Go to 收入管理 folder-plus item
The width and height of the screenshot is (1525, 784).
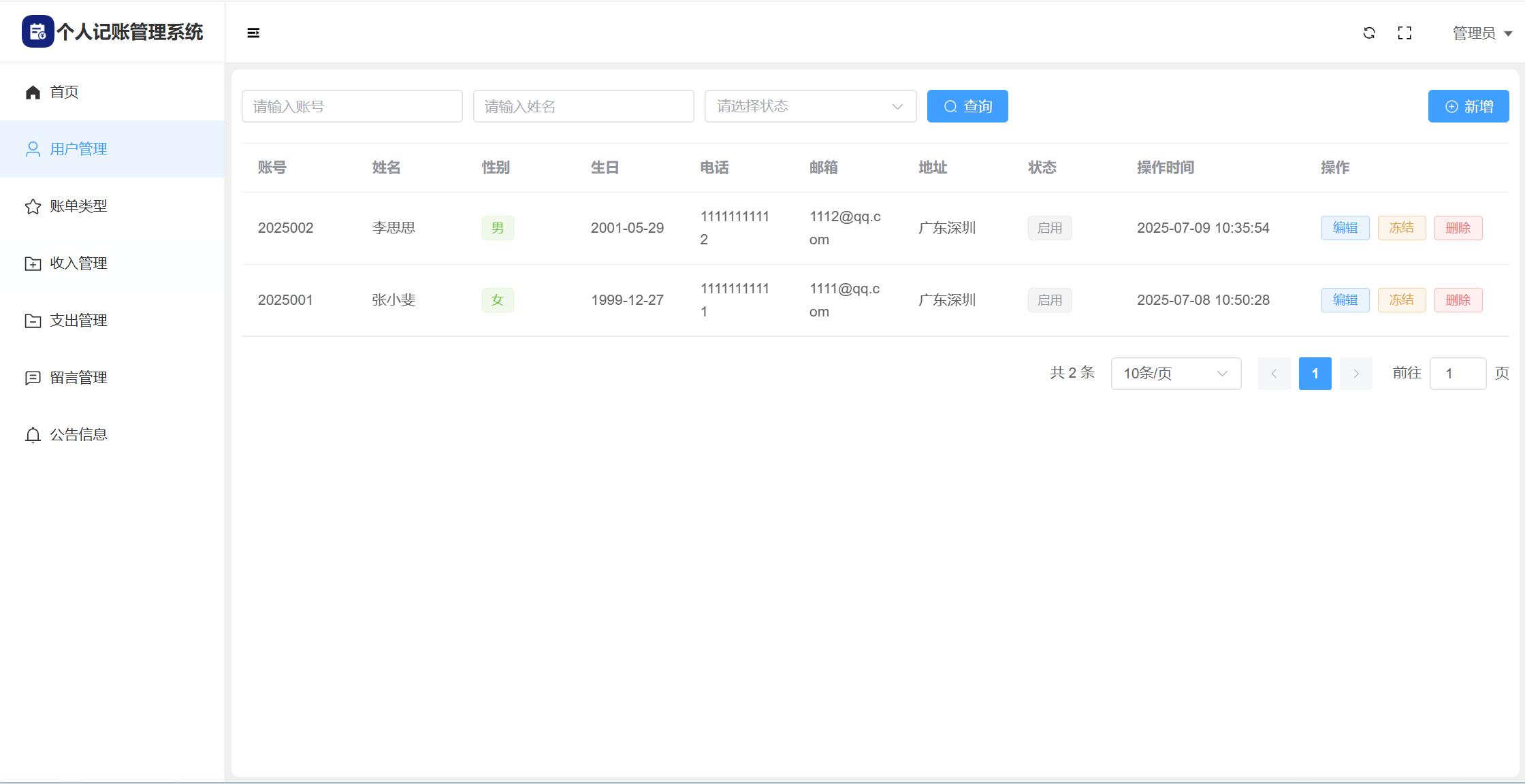coord(78,263)
